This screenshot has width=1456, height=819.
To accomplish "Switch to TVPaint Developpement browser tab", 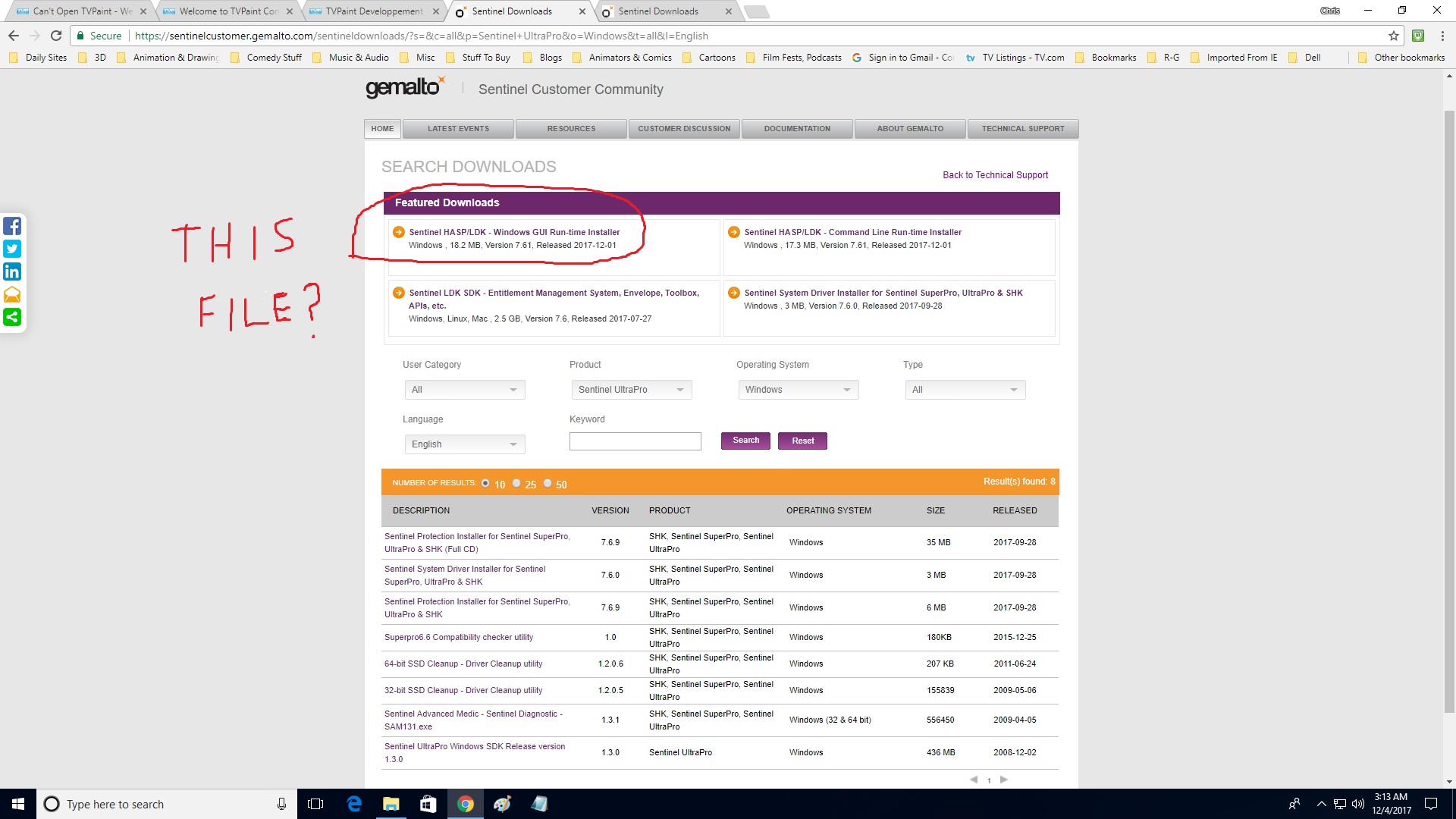I will click(x=373, y=11).
